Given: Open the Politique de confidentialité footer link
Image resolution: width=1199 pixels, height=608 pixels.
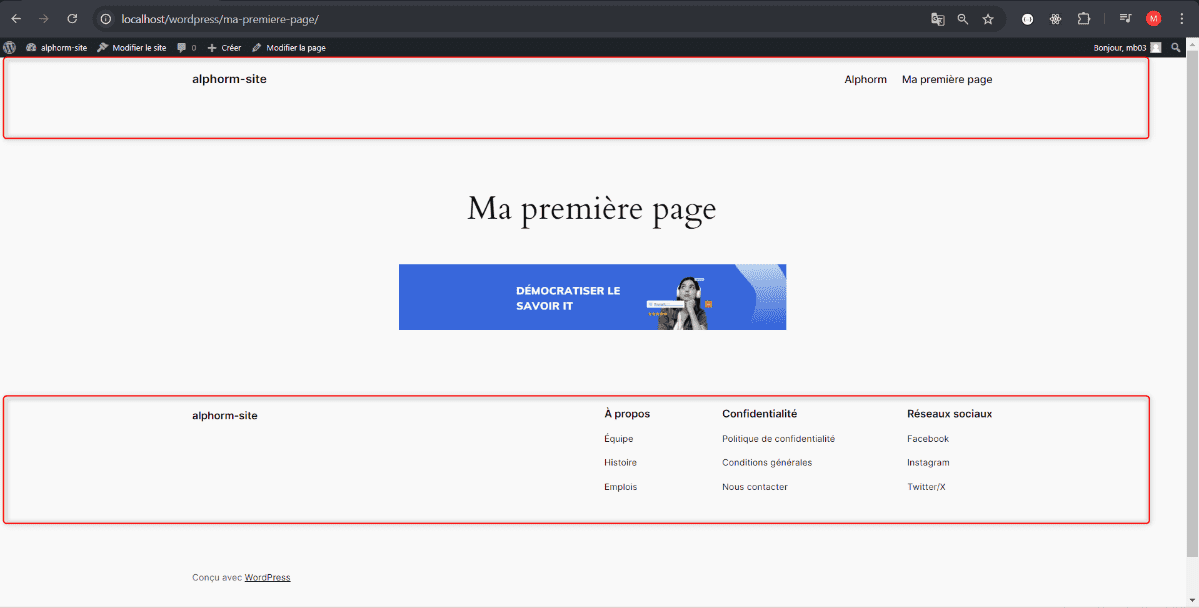Looking at the screenshot, I should (778, 439).
